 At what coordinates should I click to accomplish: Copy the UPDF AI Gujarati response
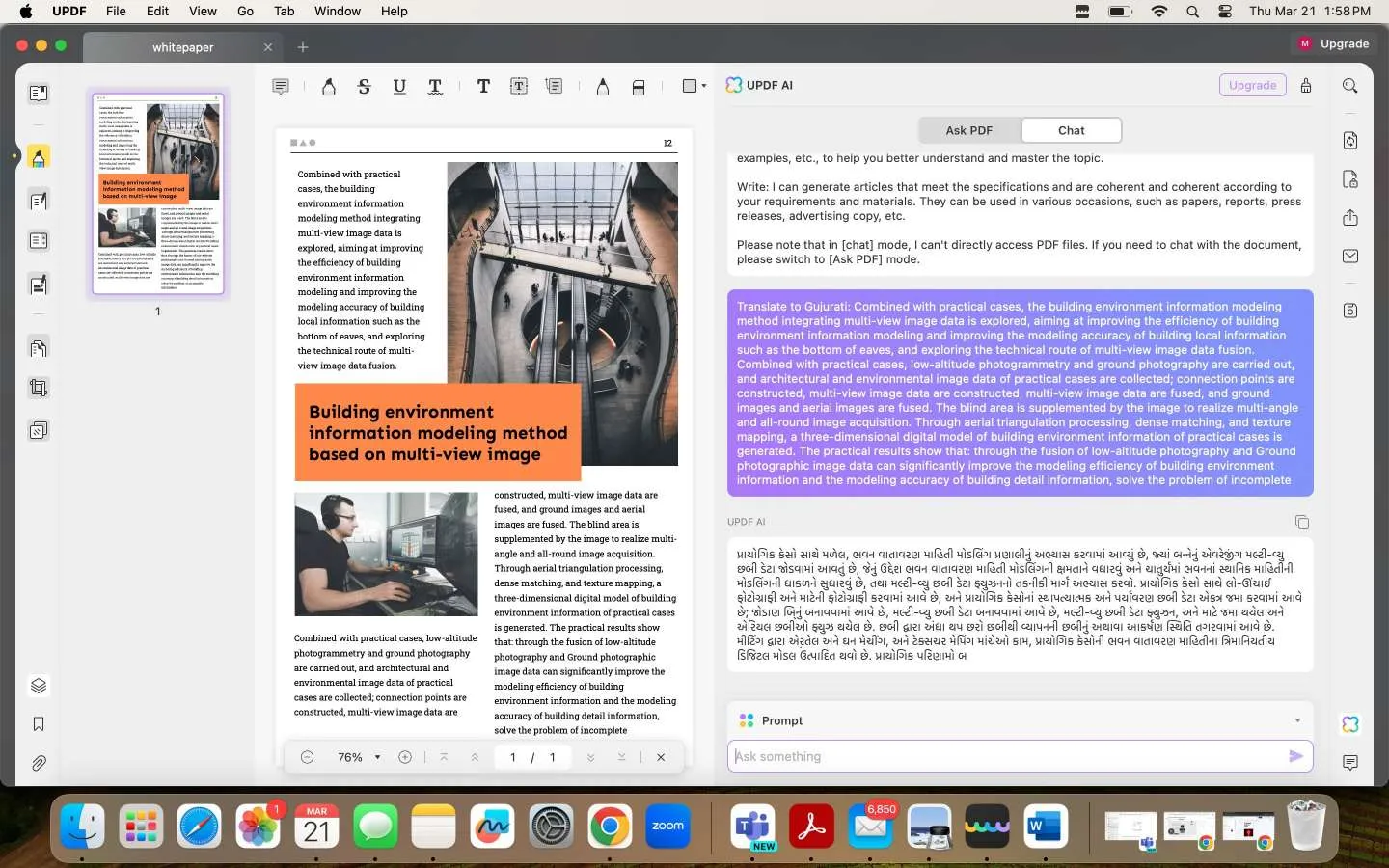click(x=1302, y=522)
